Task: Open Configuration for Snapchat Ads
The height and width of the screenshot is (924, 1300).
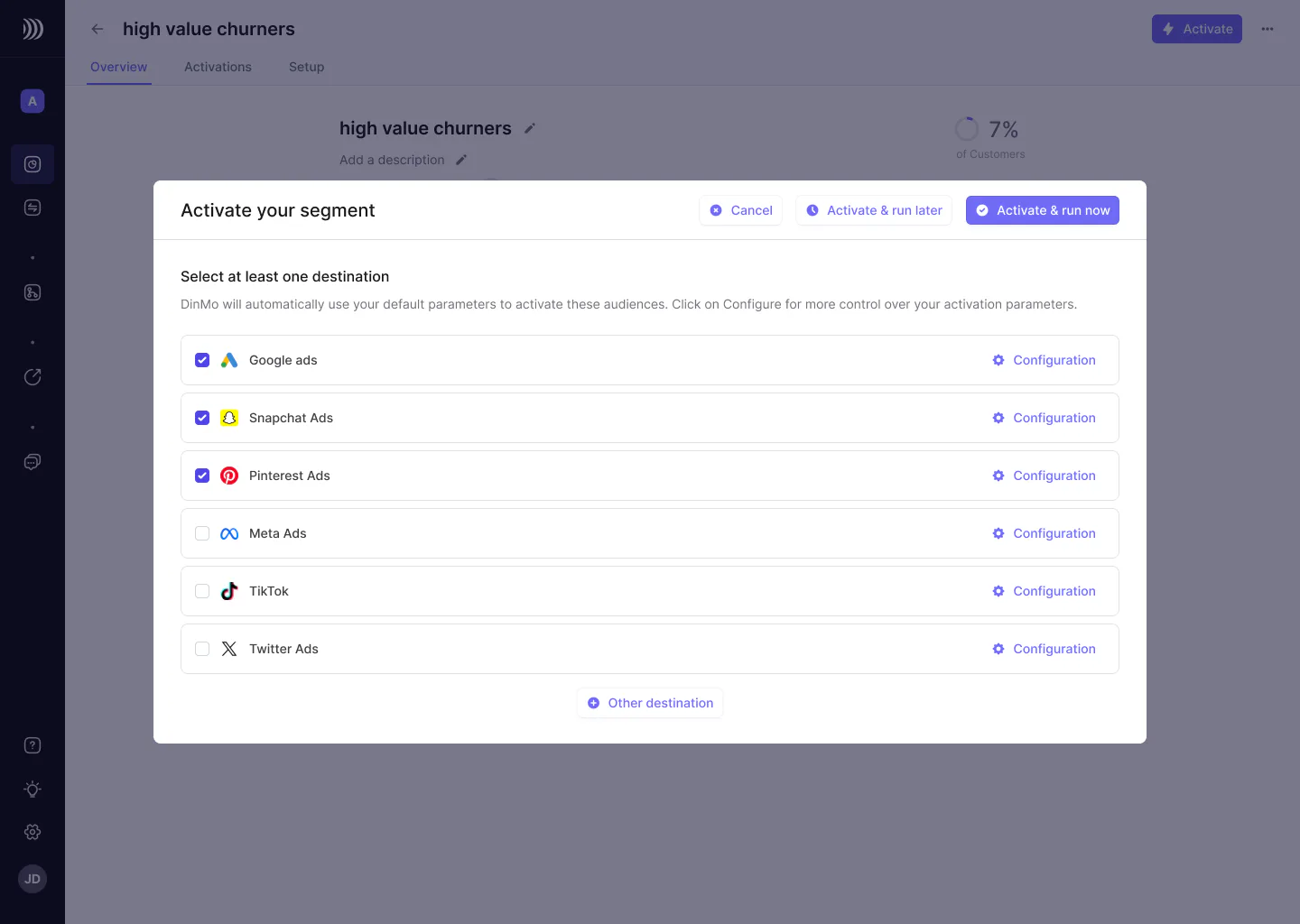Action: [1044, 418]
